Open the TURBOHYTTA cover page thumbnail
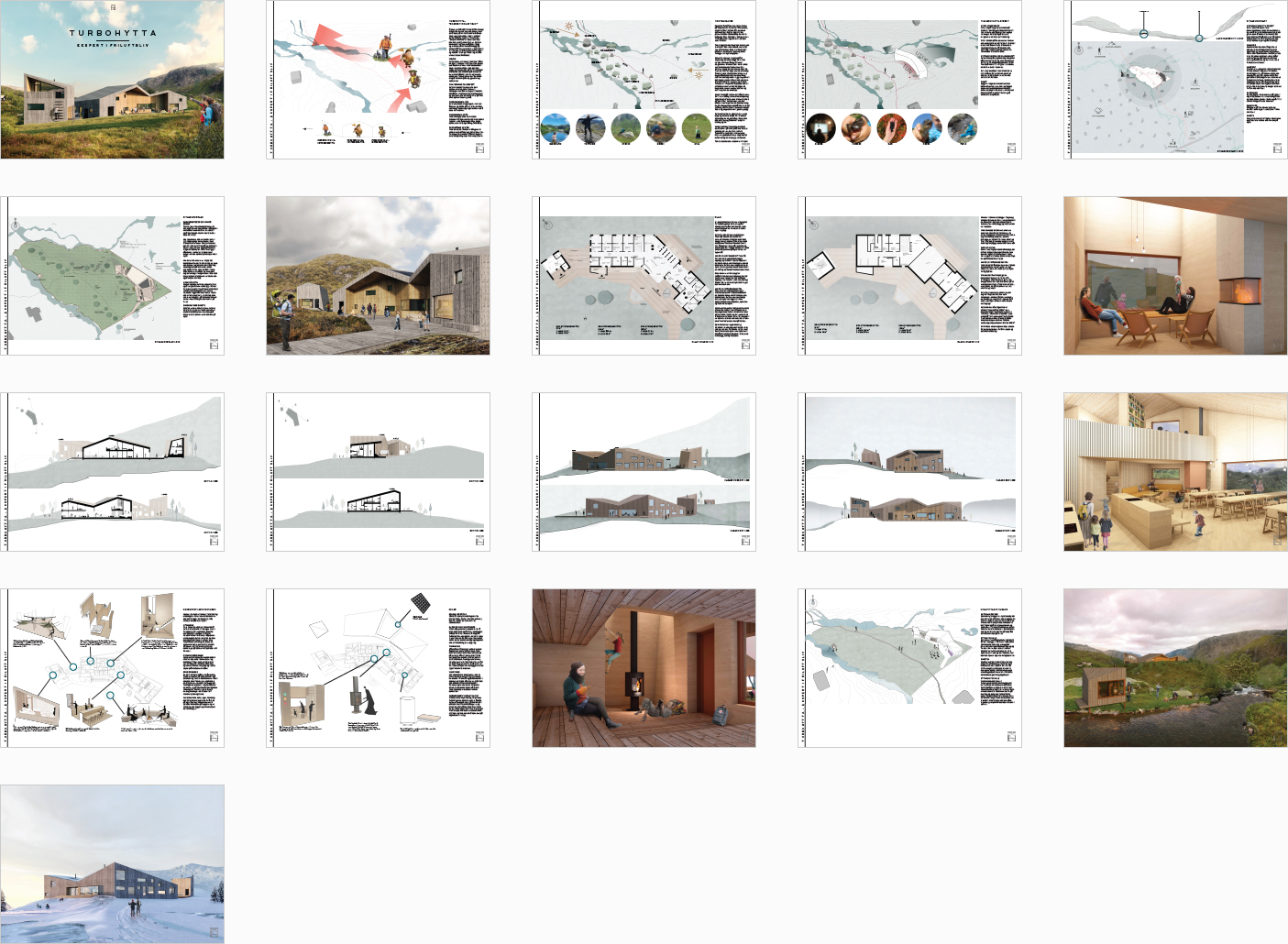This screenshot has height=944, width=1288. point(112,80)
